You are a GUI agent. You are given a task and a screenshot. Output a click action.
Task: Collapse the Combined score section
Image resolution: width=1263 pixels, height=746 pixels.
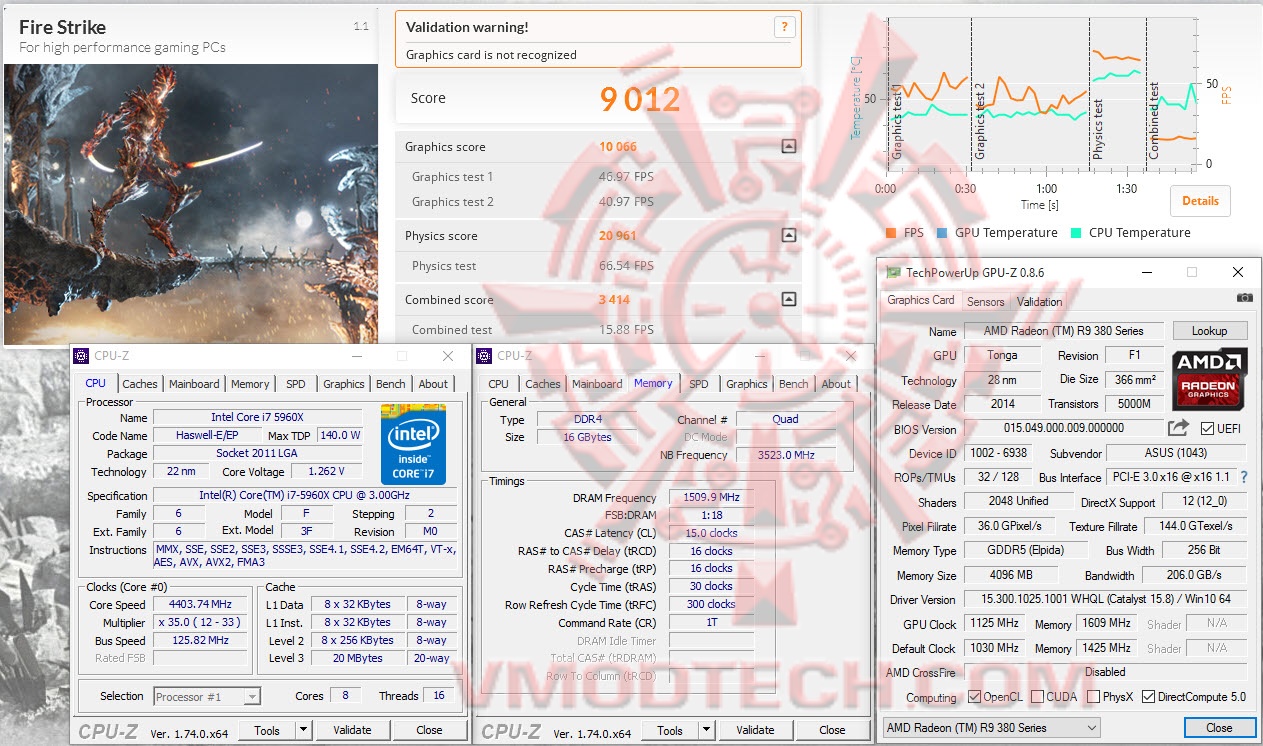789,299
